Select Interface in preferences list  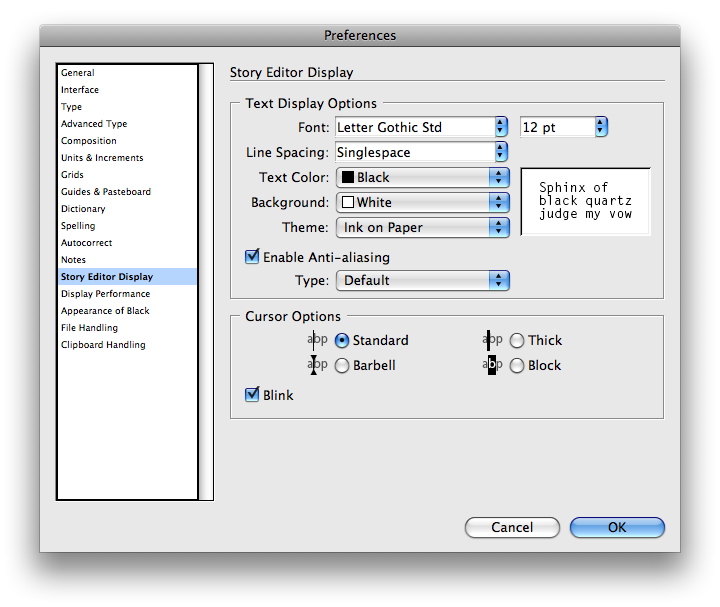click(127, 90)
